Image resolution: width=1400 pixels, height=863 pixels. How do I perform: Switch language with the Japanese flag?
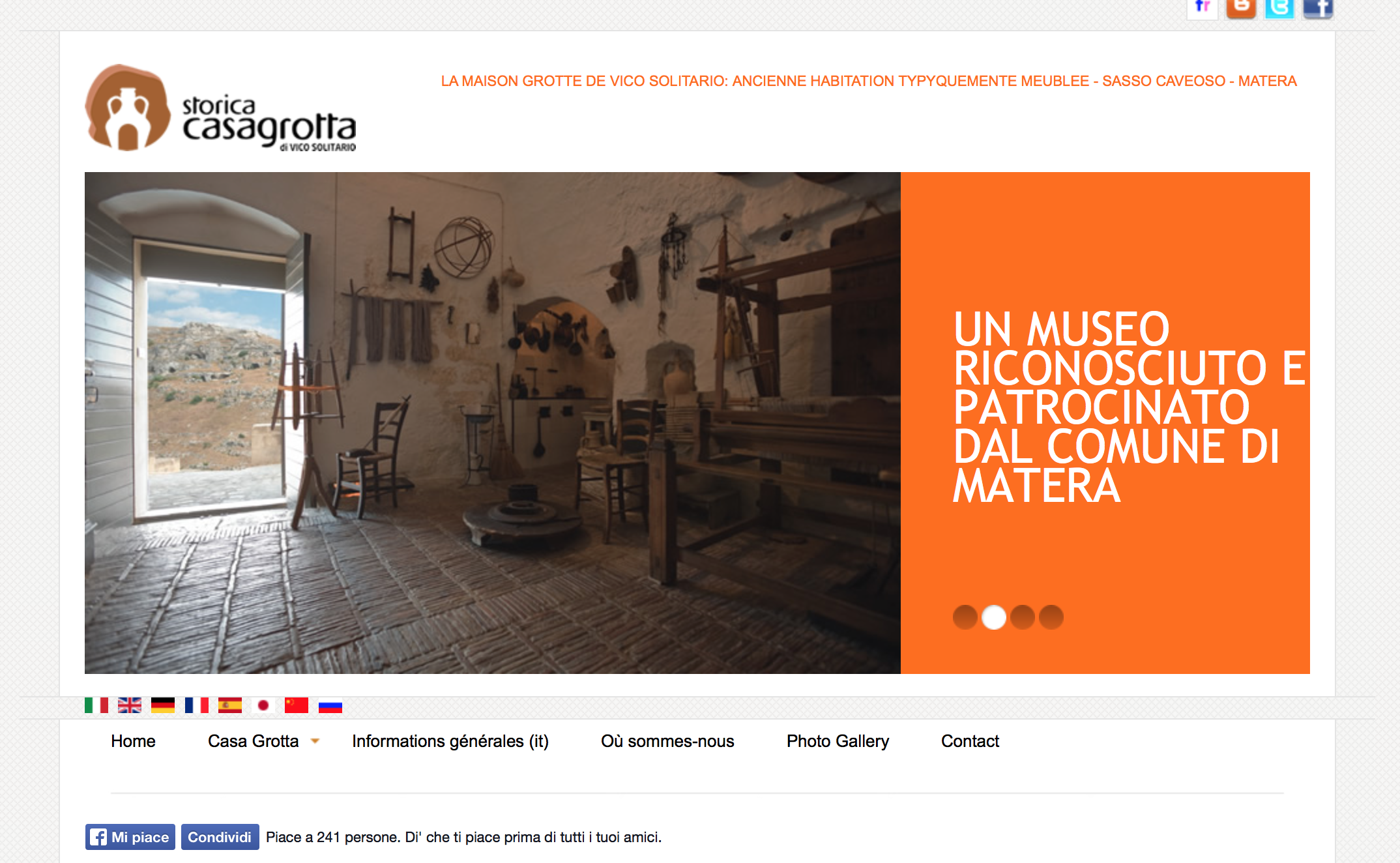point(263,705)
